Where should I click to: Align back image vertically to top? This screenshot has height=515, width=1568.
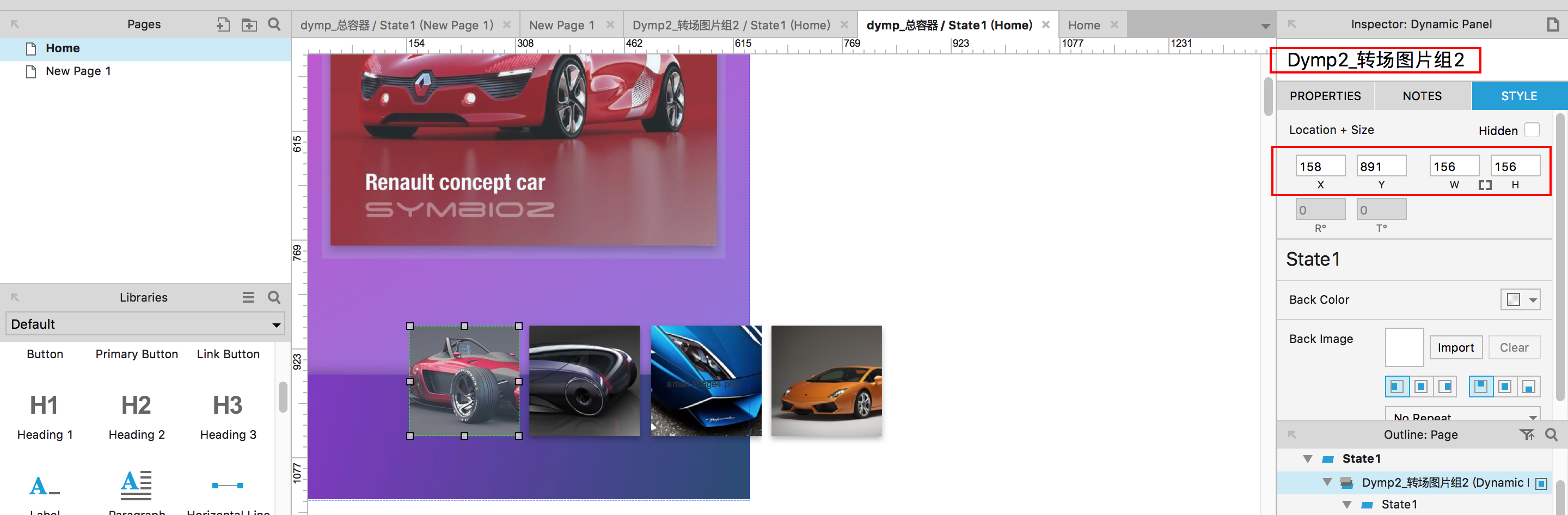tap(1481, 387)
